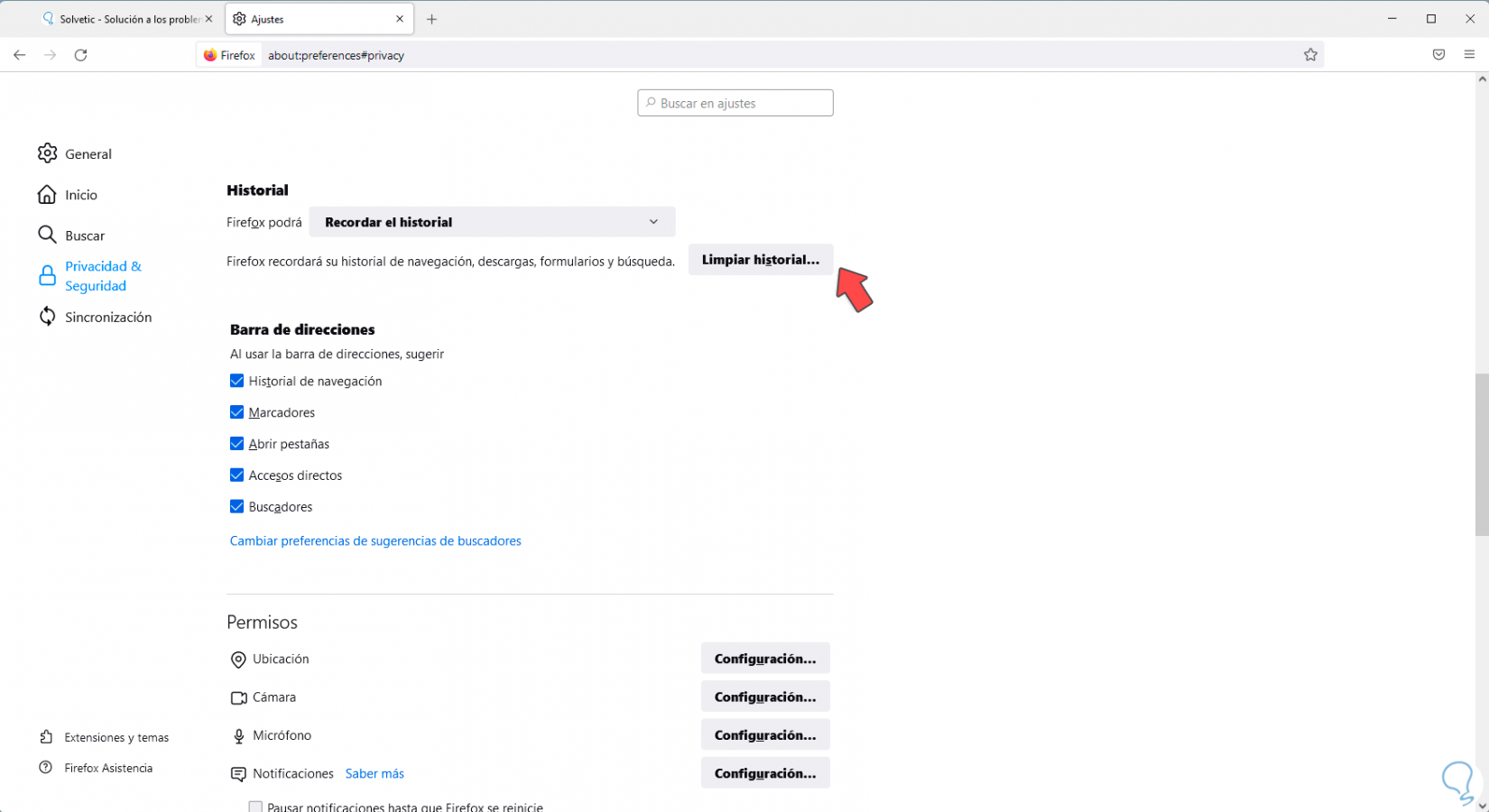Image resolution: width=1489 pixels, height=812 pixels.
Task: Click the reload page icon
Action: 80,55
